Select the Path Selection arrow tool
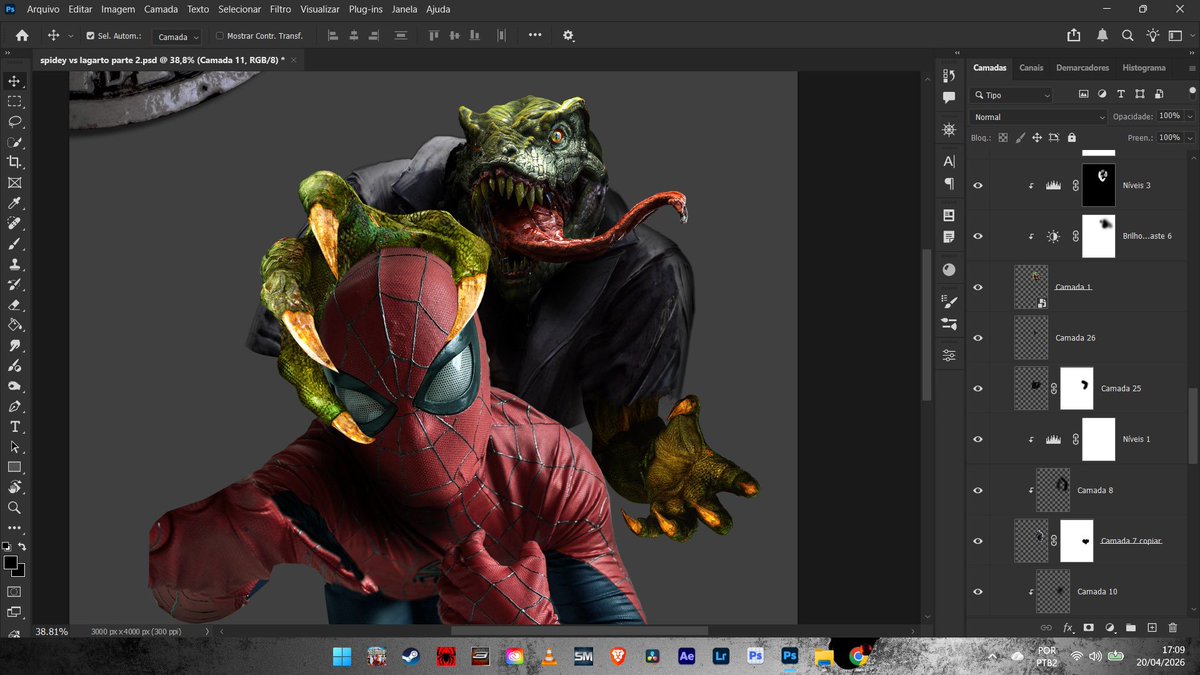 14,447
